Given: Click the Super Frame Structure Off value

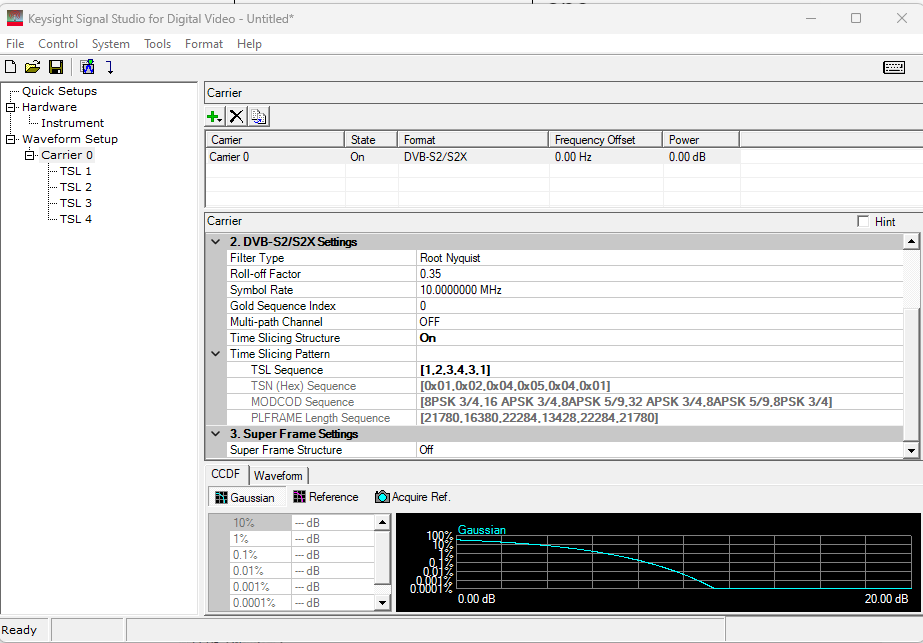Looking at the screenshot, I should coord(659,450).
